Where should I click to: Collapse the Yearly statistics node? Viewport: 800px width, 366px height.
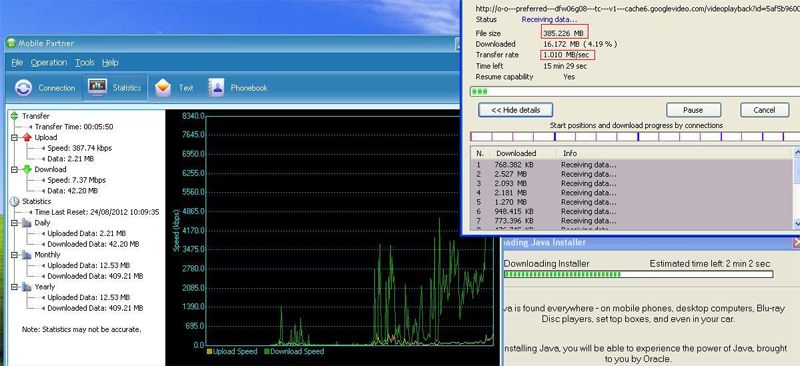tap(14, 287)
